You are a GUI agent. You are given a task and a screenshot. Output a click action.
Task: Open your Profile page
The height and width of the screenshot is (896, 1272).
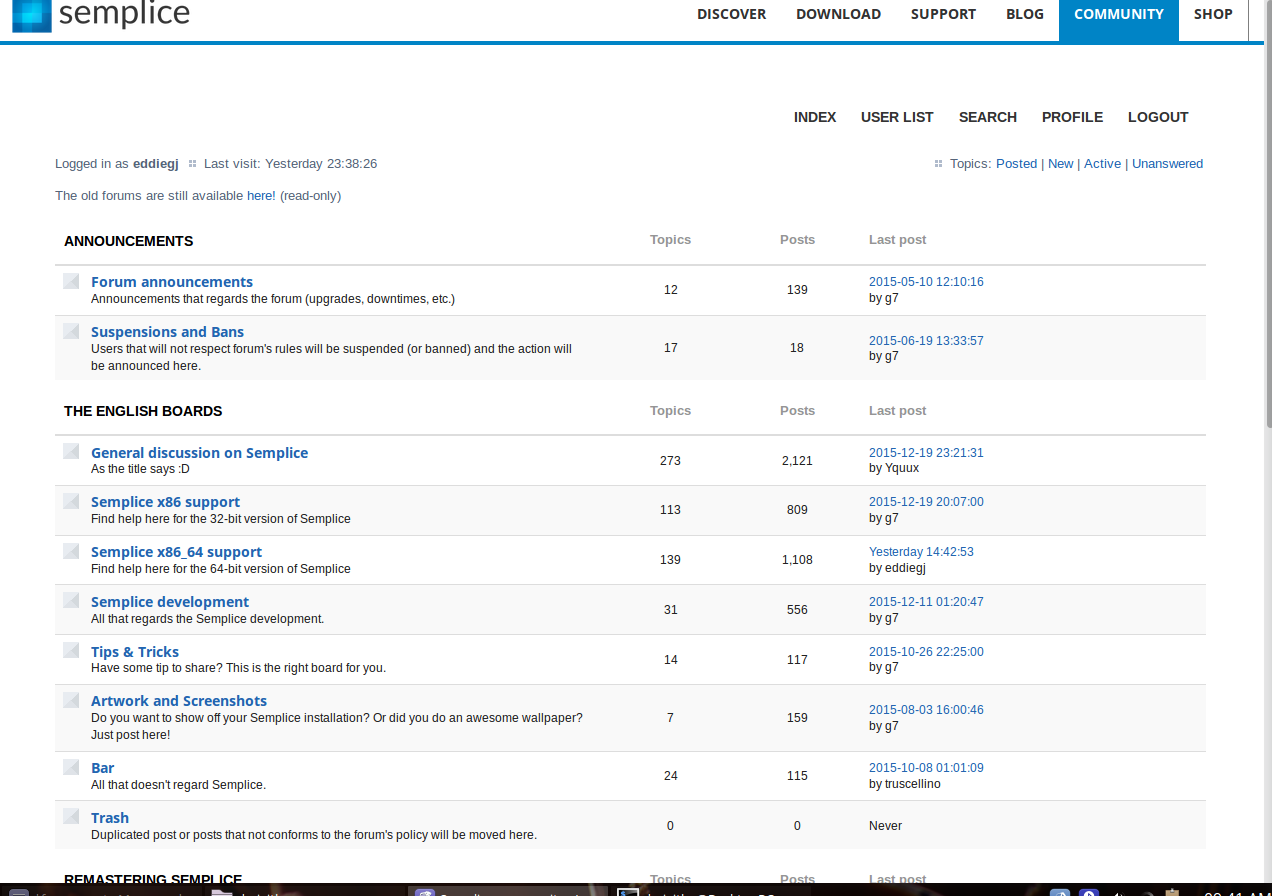1072,117
